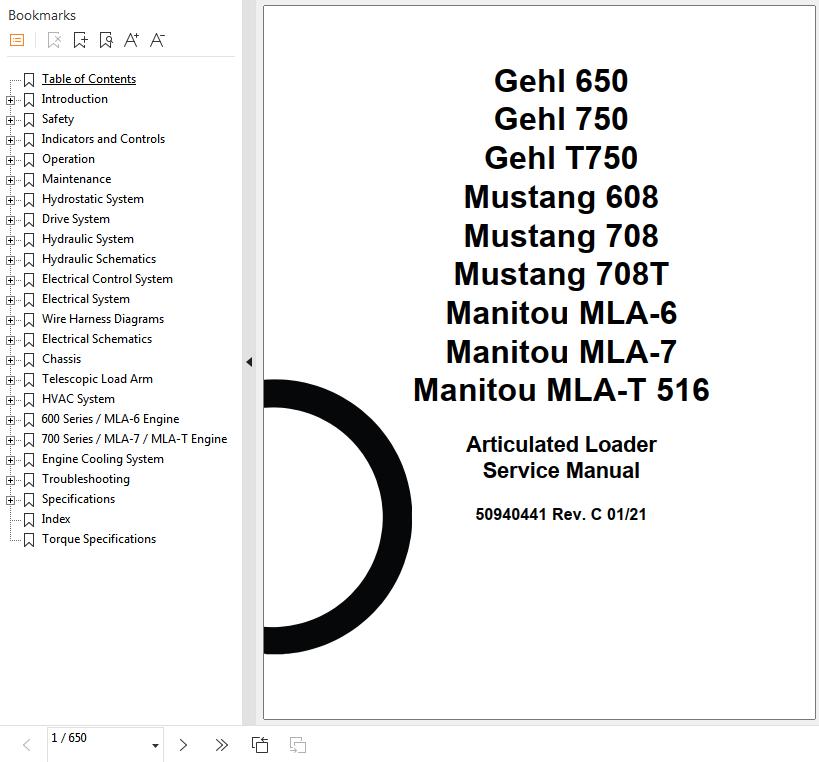Click the add new bookmark icon

click(x=80, y=40)
